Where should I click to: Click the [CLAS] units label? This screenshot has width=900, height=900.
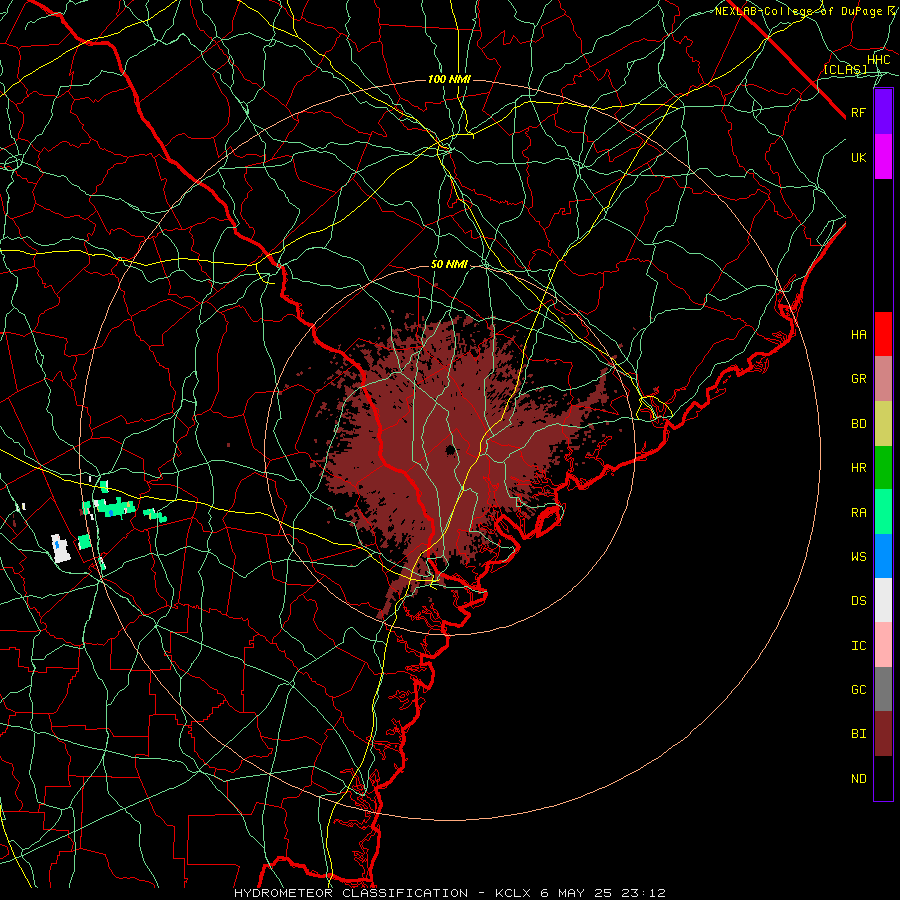point(845,69)
